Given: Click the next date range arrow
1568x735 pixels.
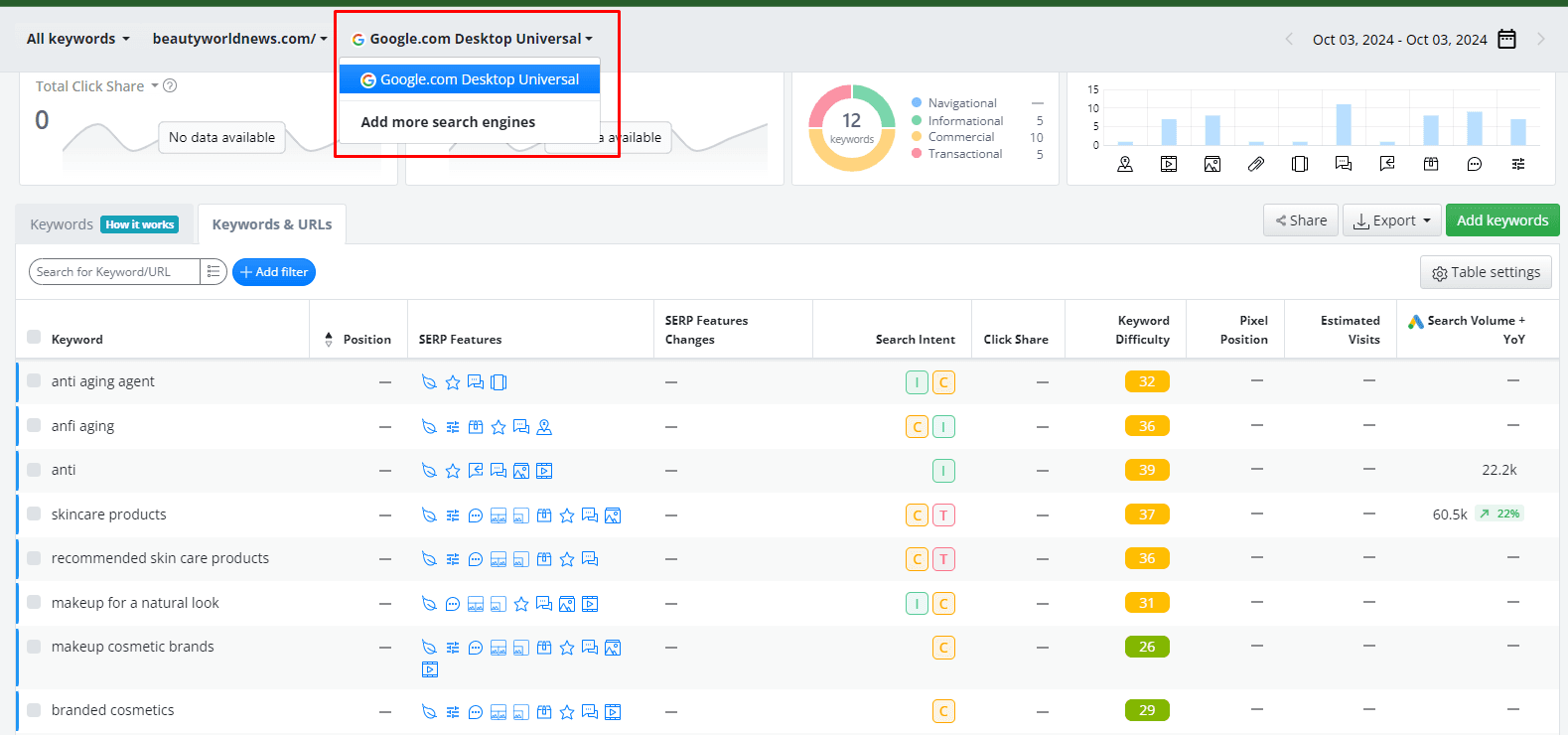Looking at the screenshot, I should pyautogui.click(x=1541, y=39).
